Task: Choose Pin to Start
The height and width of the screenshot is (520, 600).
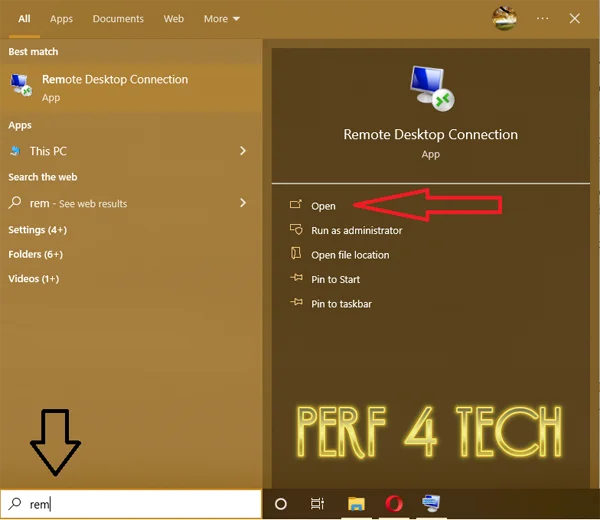Action: click(x=336, y=279)
